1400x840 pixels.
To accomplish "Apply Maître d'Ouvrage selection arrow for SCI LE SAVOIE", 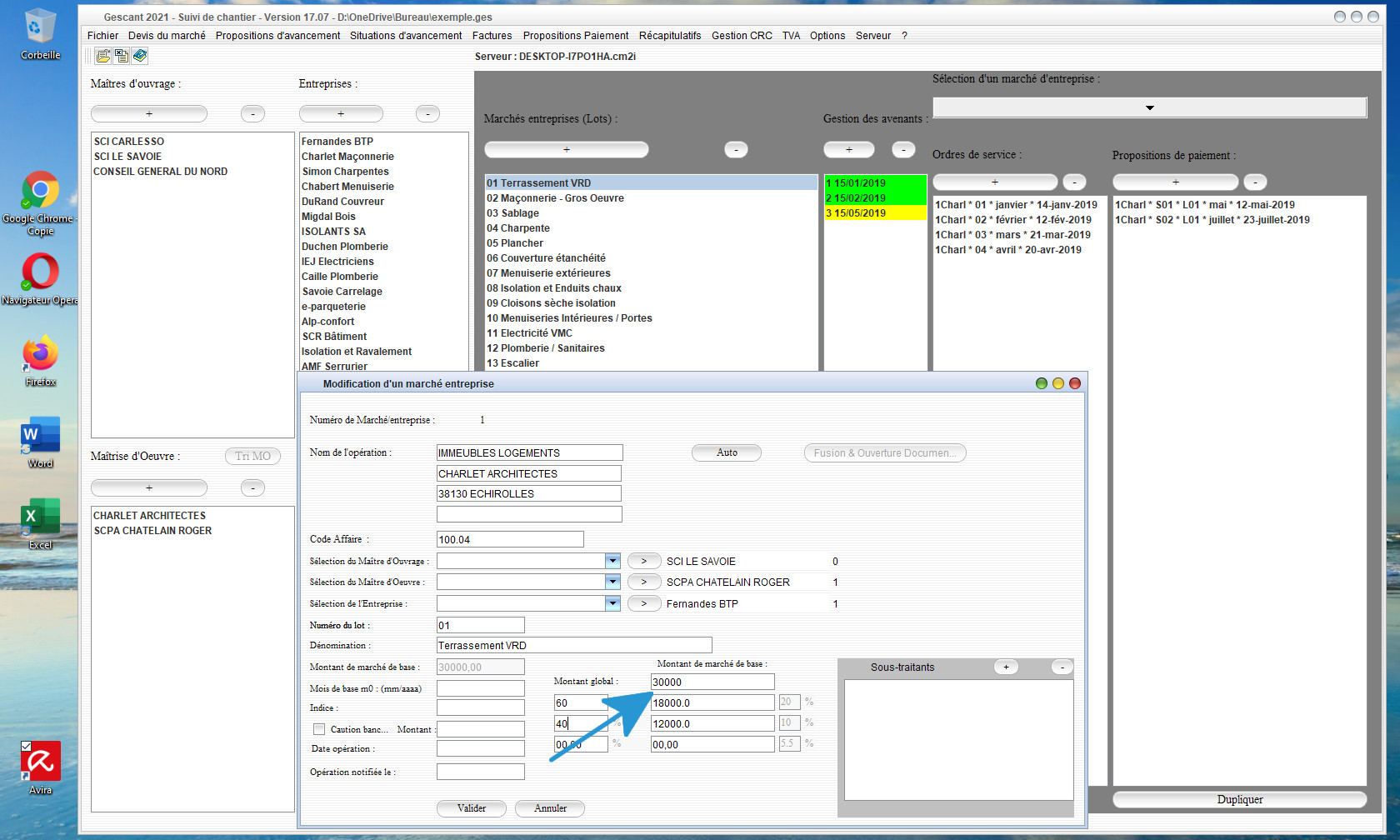I will tap(644, 561).
